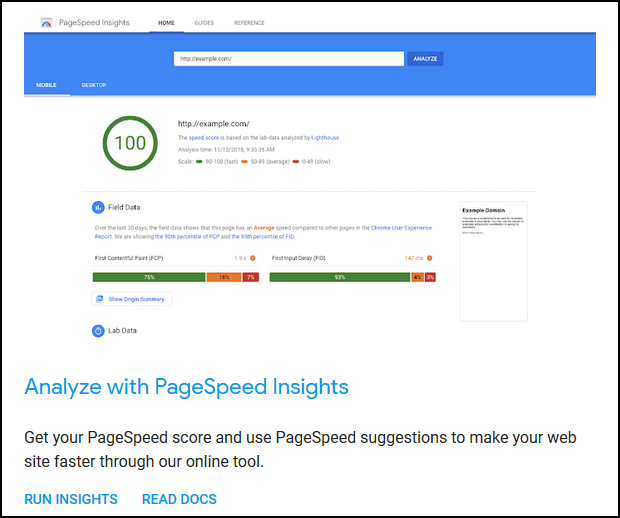620x518 pixels.
Task: Click the 1.9 s FCP value
Action: pyautogui.click(x=240, y=258)
